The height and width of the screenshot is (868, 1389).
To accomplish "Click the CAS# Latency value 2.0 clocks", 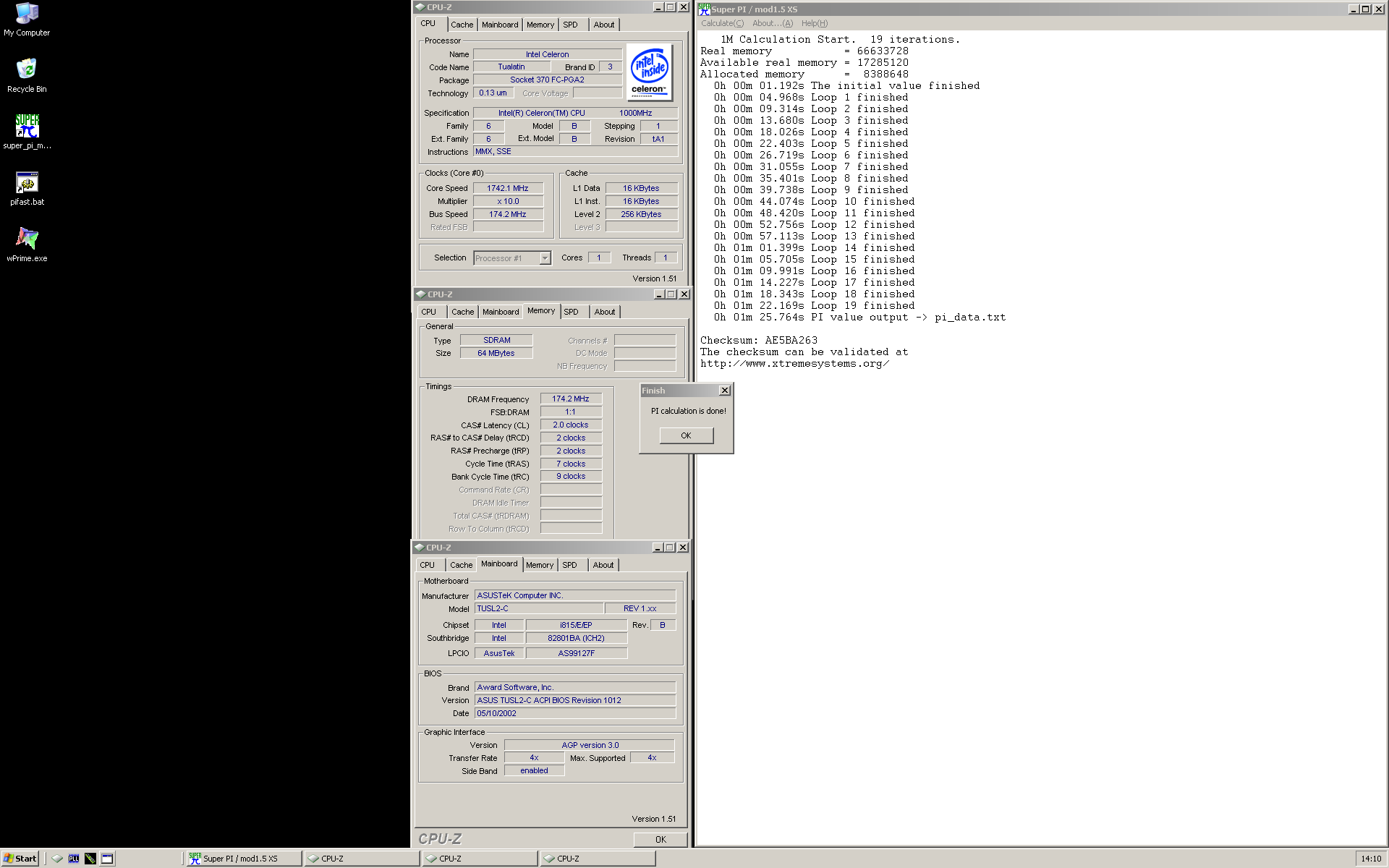I will point(571,425).
